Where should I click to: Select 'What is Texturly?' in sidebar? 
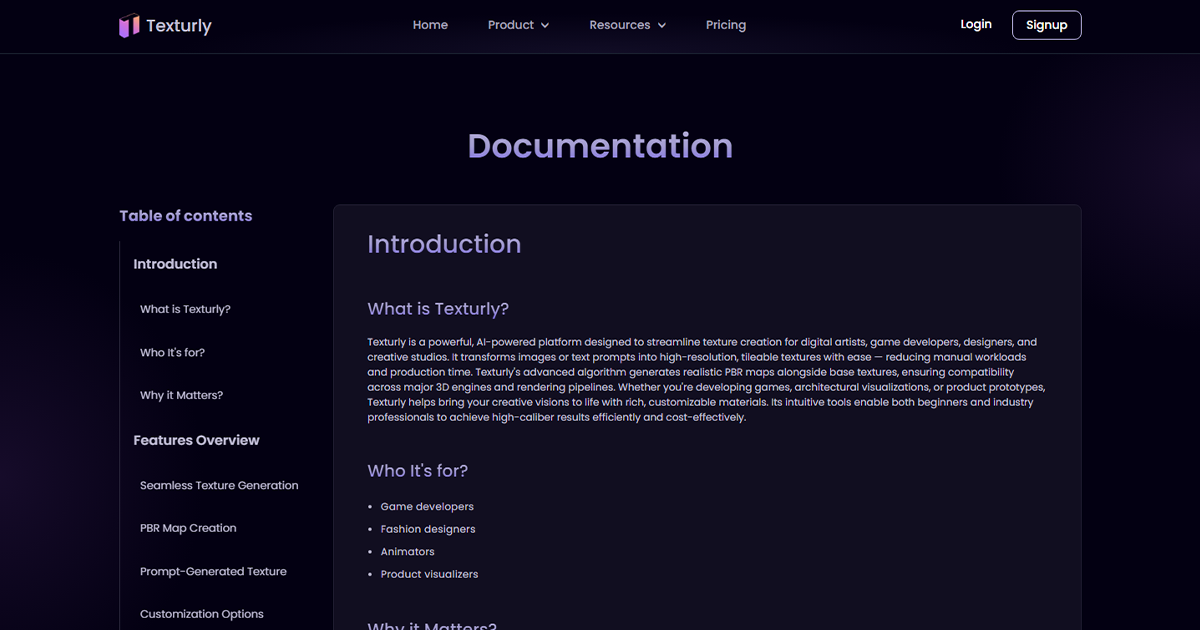tap(185, 309)
